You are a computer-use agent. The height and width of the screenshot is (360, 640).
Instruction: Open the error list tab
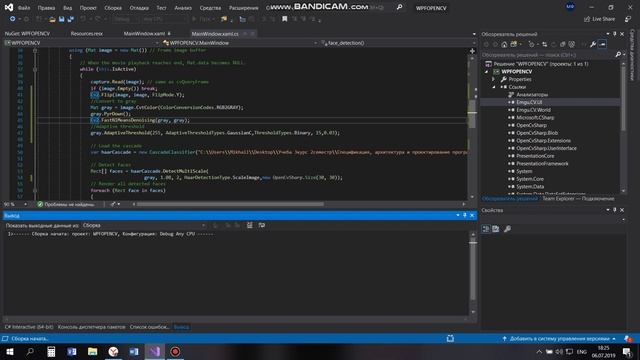149,327
